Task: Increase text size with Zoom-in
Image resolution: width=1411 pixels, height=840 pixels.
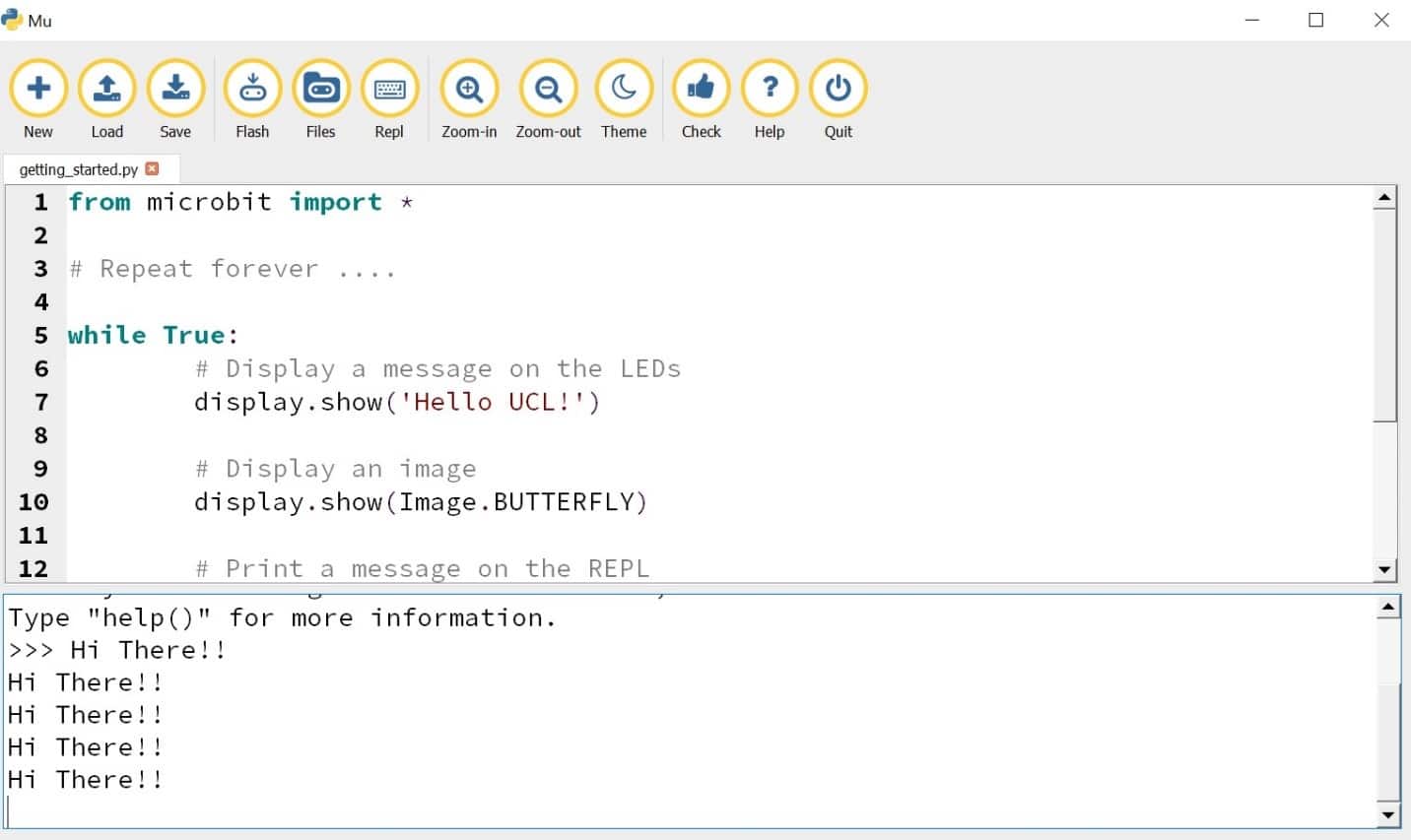Action: (x=469, y=99)
